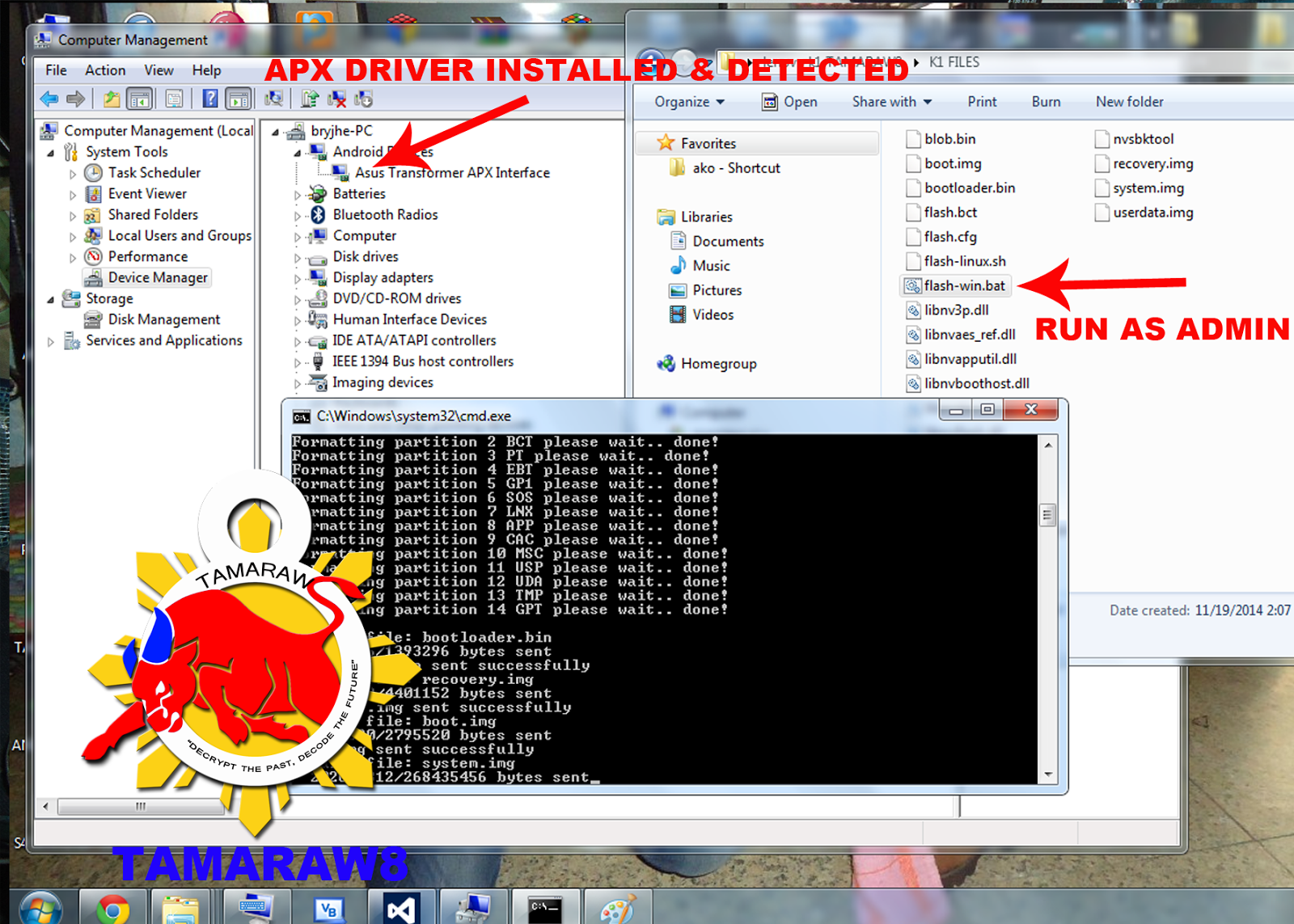This screenshot has height=924, width=1294.
Task: Open the Windows Start menu orb
Action: 40,909
